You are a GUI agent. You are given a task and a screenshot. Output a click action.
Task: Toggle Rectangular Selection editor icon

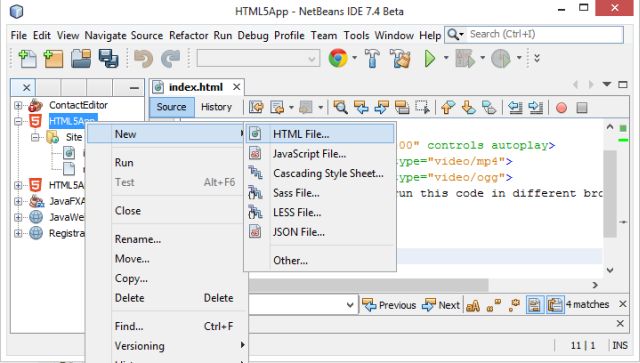pyautogui.click(x=422, y=107)
